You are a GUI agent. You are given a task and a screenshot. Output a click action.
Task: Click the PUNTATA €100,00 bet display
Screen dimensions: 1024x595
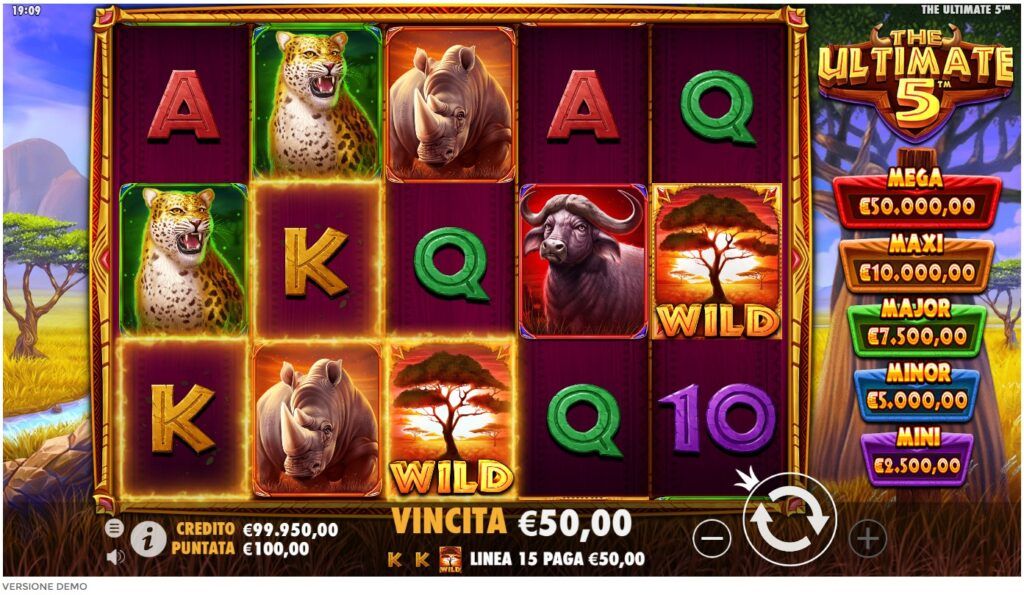(240, 549)
